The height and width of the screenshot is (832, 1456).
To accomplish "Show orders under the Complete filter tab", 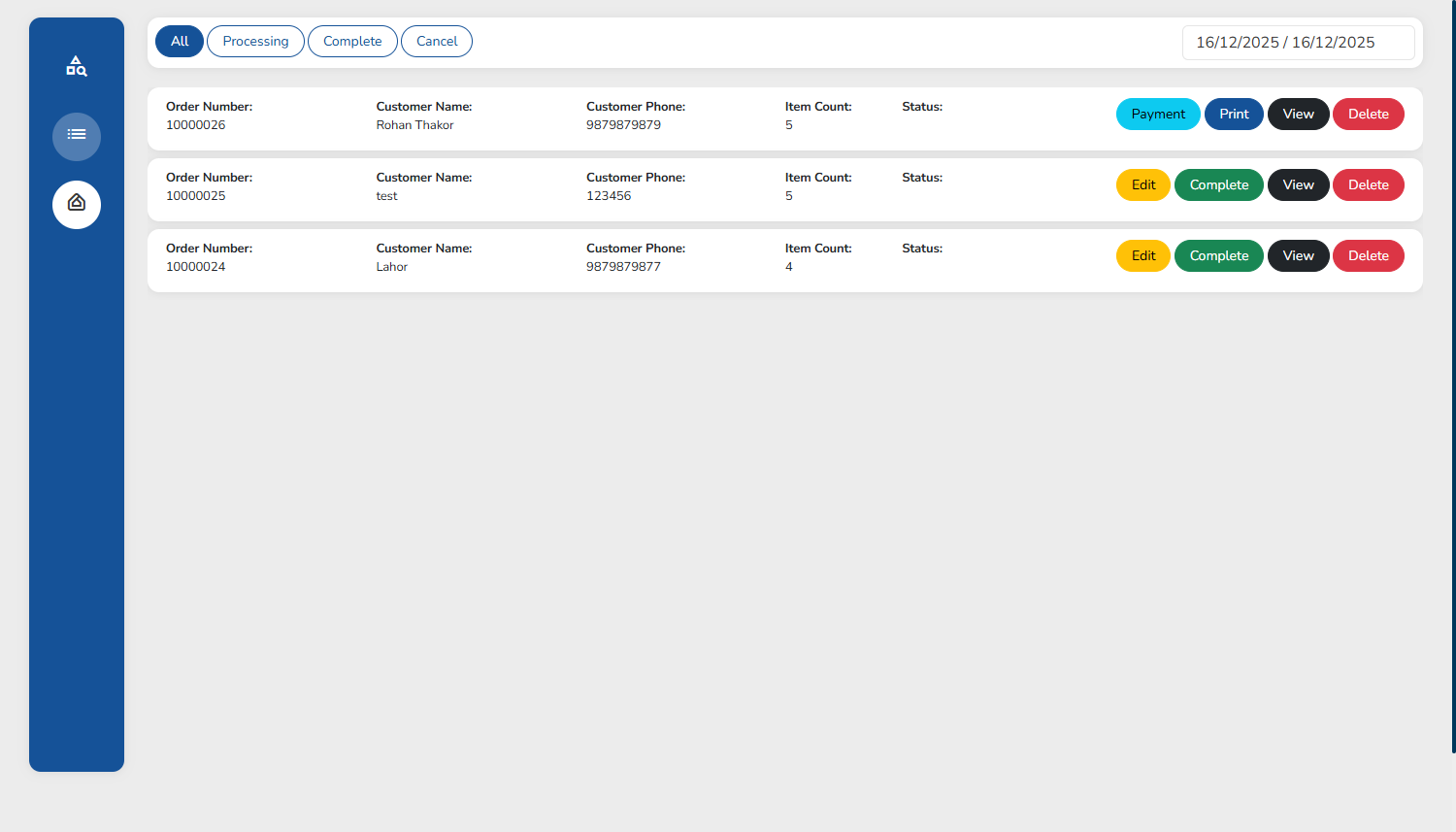I will [x=352, y=42].
